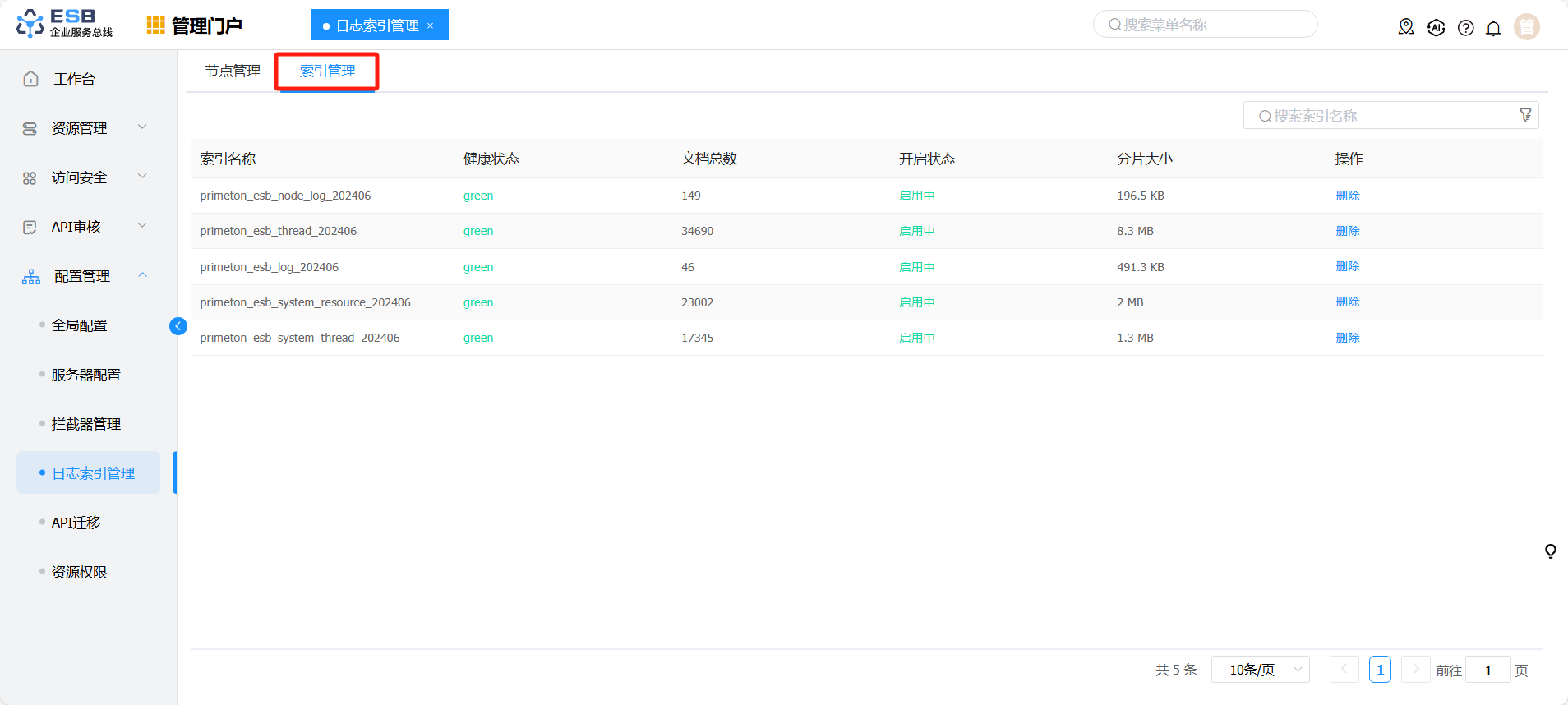Collapse sidebar with blue arrow button
This screenshot has height=705, width=1568.
(x=178, y=326)
